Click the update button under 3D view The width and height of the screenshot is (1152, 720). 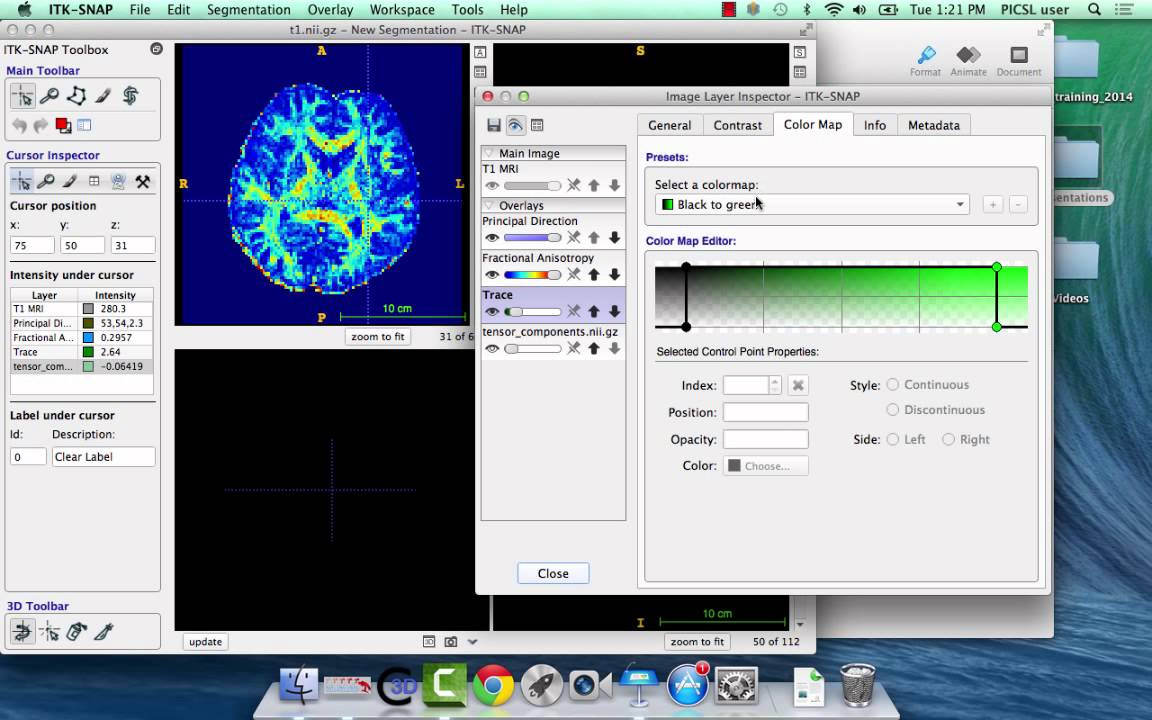click(x=205, y=641)
